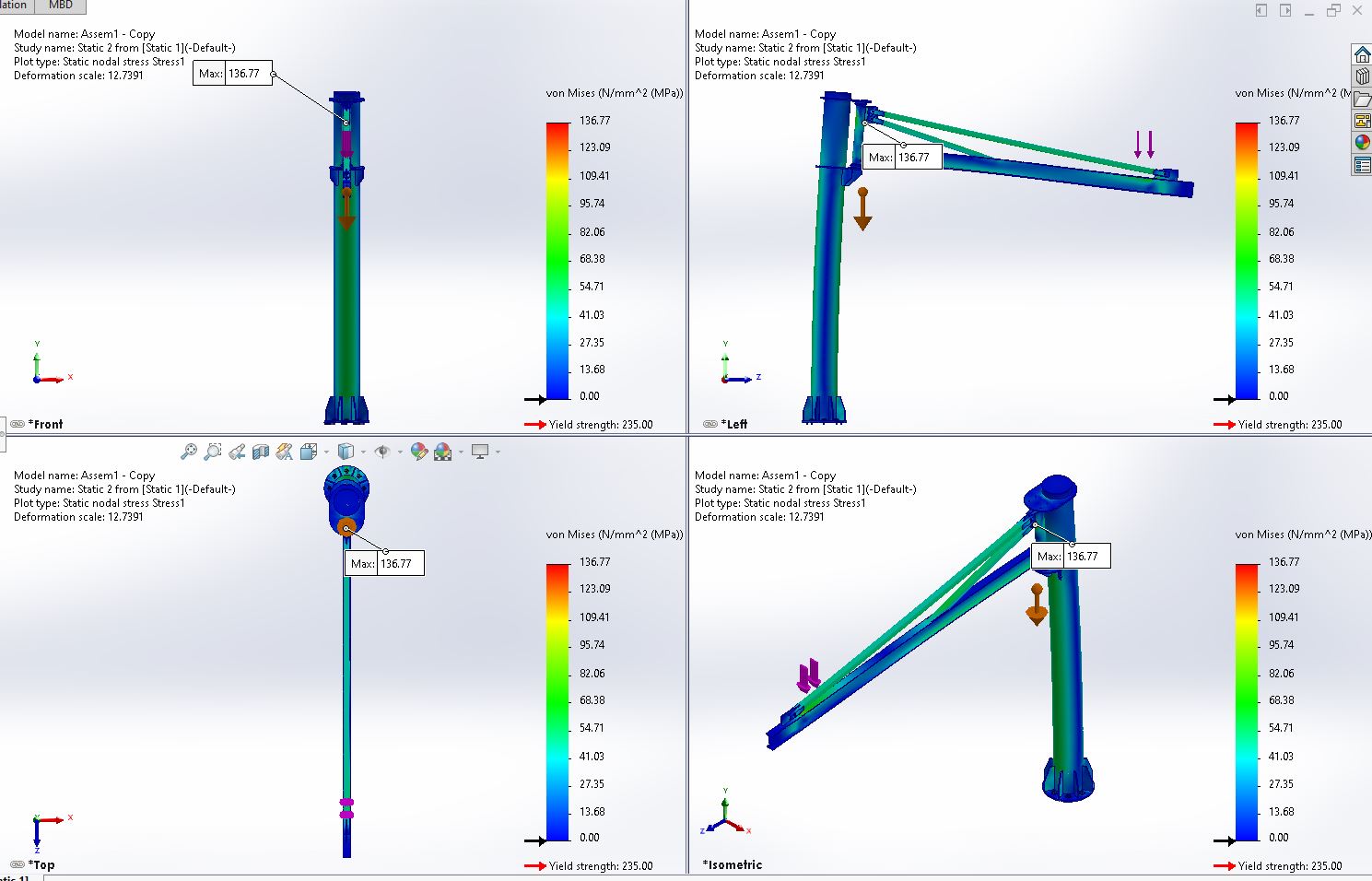
Task: Click the brown gravity arrow in Isometric view
Action: (x=1038, y=605)
